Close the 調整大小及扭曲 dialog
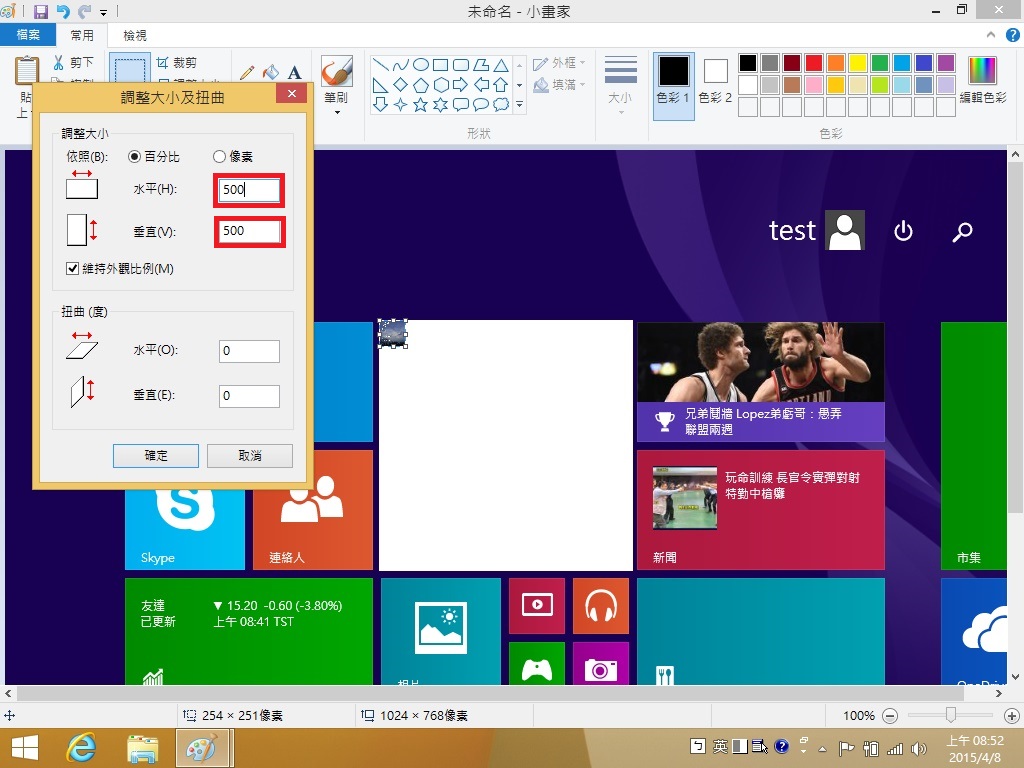Viewport: 1024px width, 768px height. point(292,93)
